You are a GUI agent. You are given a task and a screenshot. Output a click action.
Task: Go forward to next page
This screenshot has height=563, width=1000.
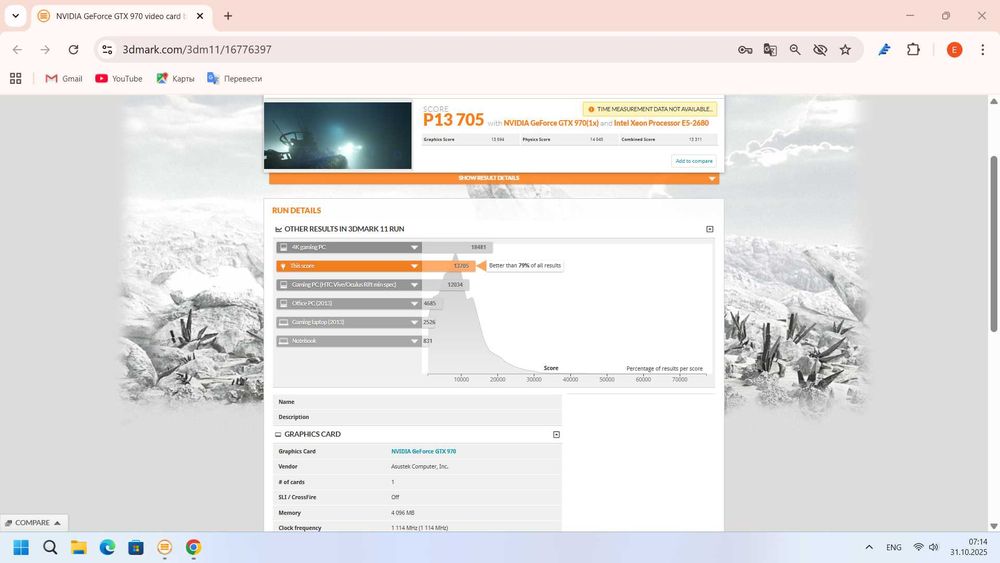click(45, 50)
